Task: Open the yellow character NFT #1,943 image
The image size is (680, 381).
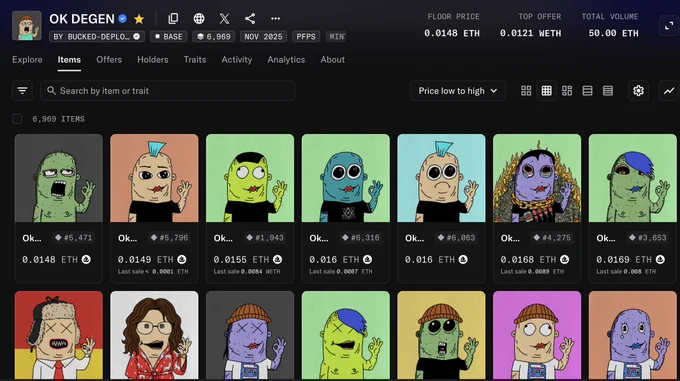Action: point(250,178)
